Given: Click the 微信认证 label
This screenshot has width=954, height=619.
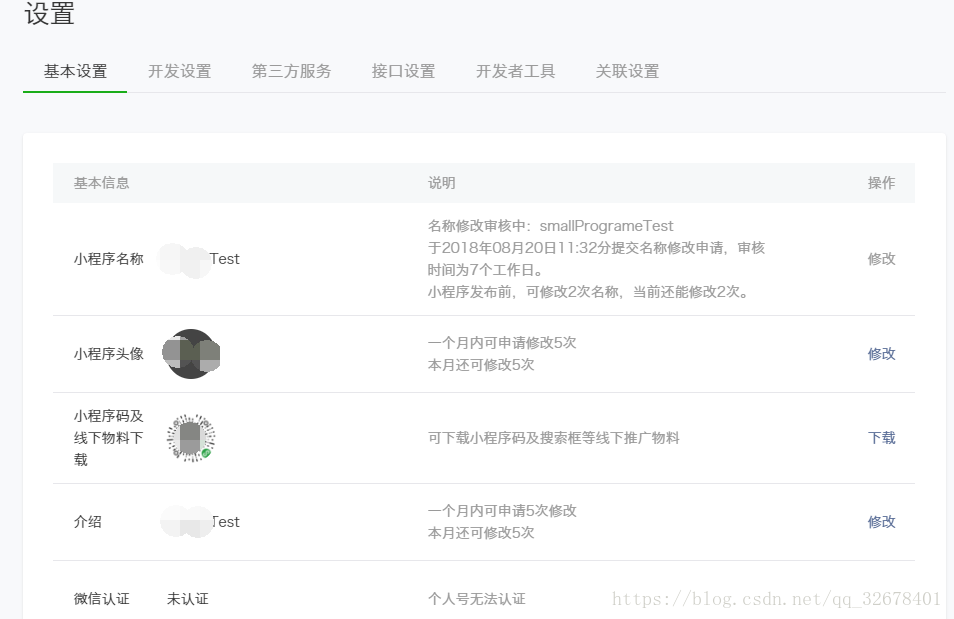Looking at the screenshot, I should 102,599.
